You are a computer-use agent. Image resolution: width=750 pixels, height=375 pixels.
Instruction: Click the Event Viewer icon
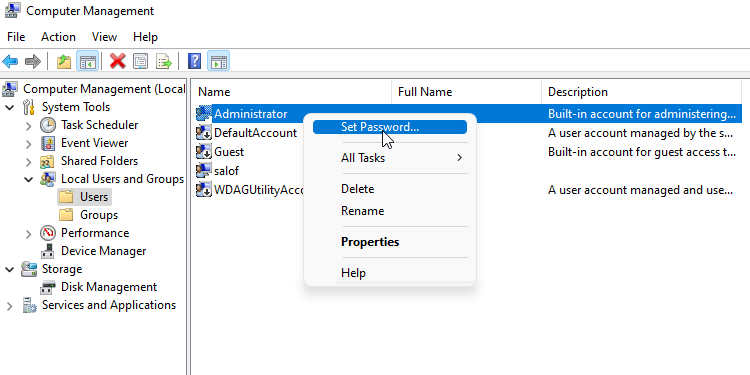click(48, 143)
